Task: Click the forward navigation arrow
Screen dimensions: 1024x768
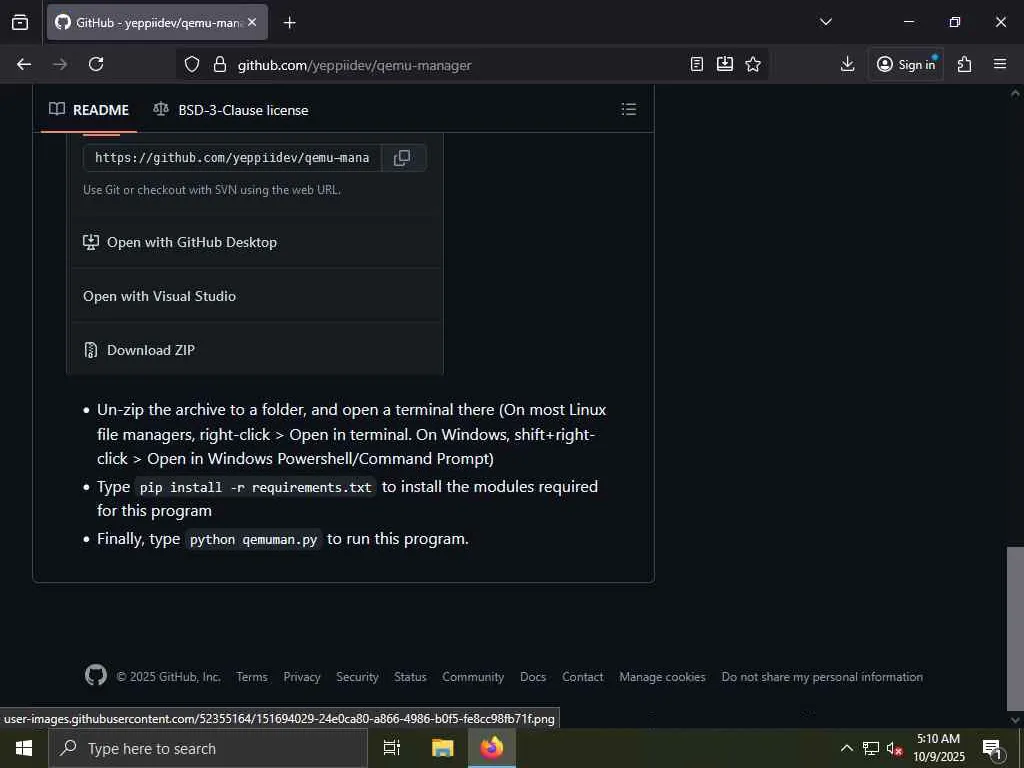Action: point(60,64)
